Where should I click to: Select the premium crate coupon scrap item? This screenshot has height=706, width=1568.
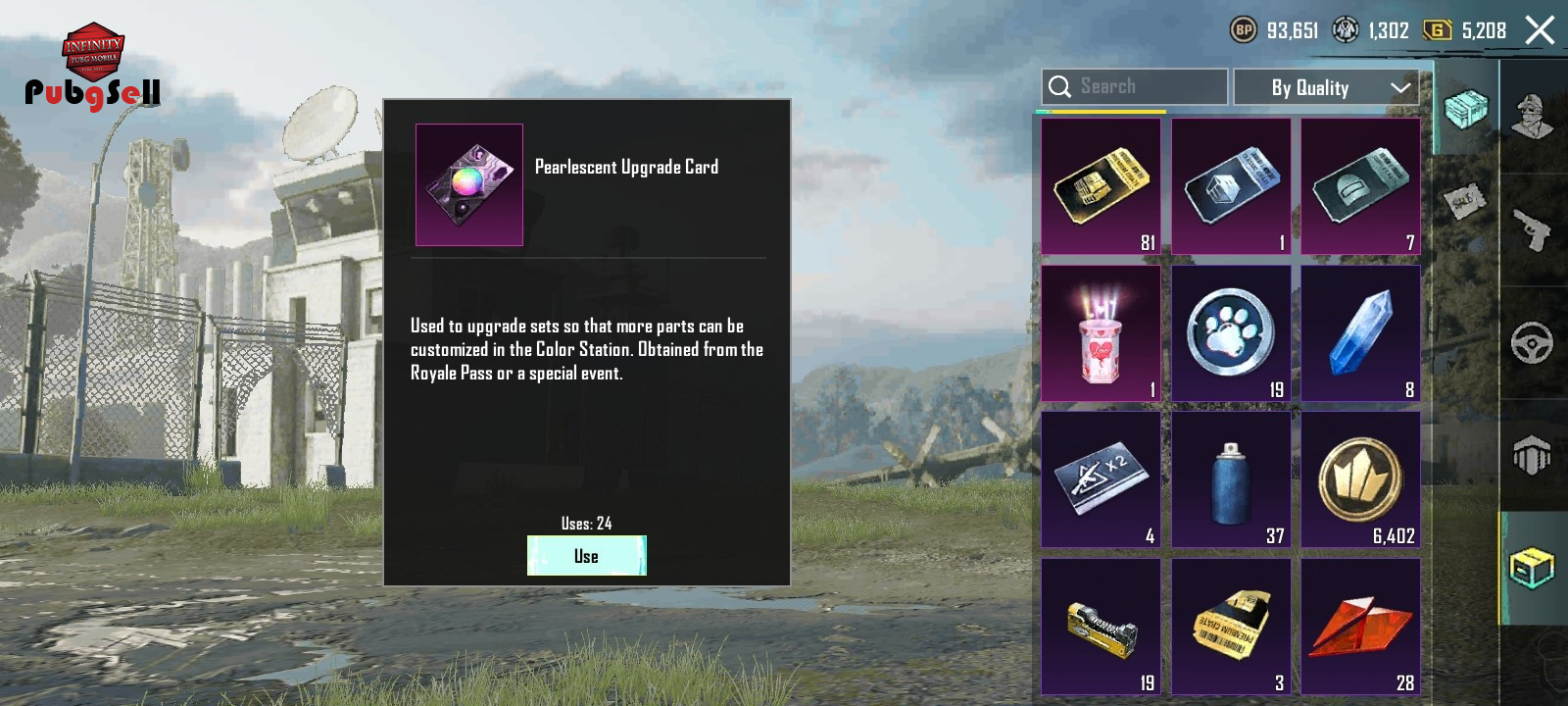[1231, 627]
